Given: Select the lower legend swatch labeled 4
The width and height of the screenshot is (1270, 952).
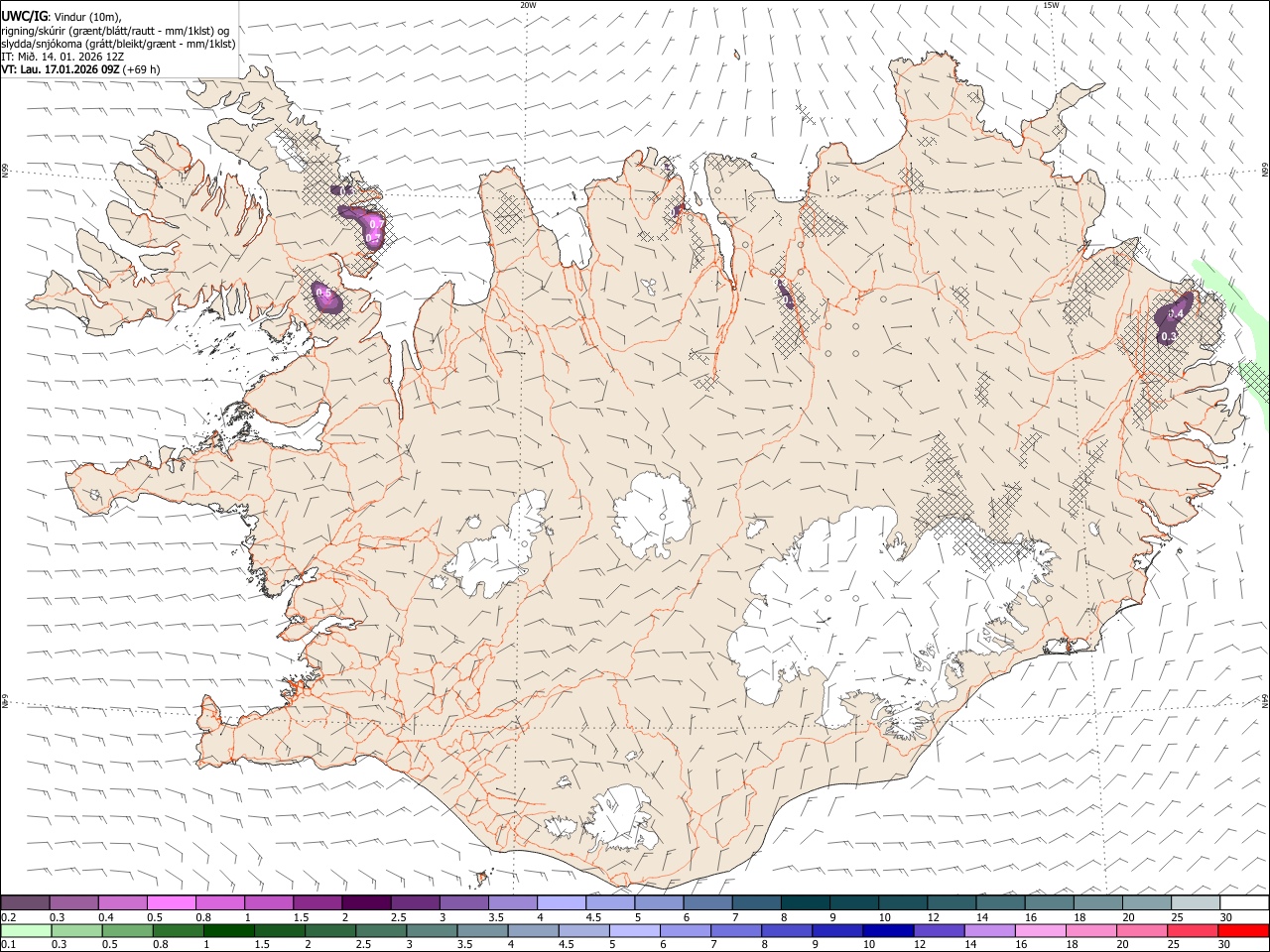Looking at the screenshot, I should pyautogui.click(x=533, y=930).
